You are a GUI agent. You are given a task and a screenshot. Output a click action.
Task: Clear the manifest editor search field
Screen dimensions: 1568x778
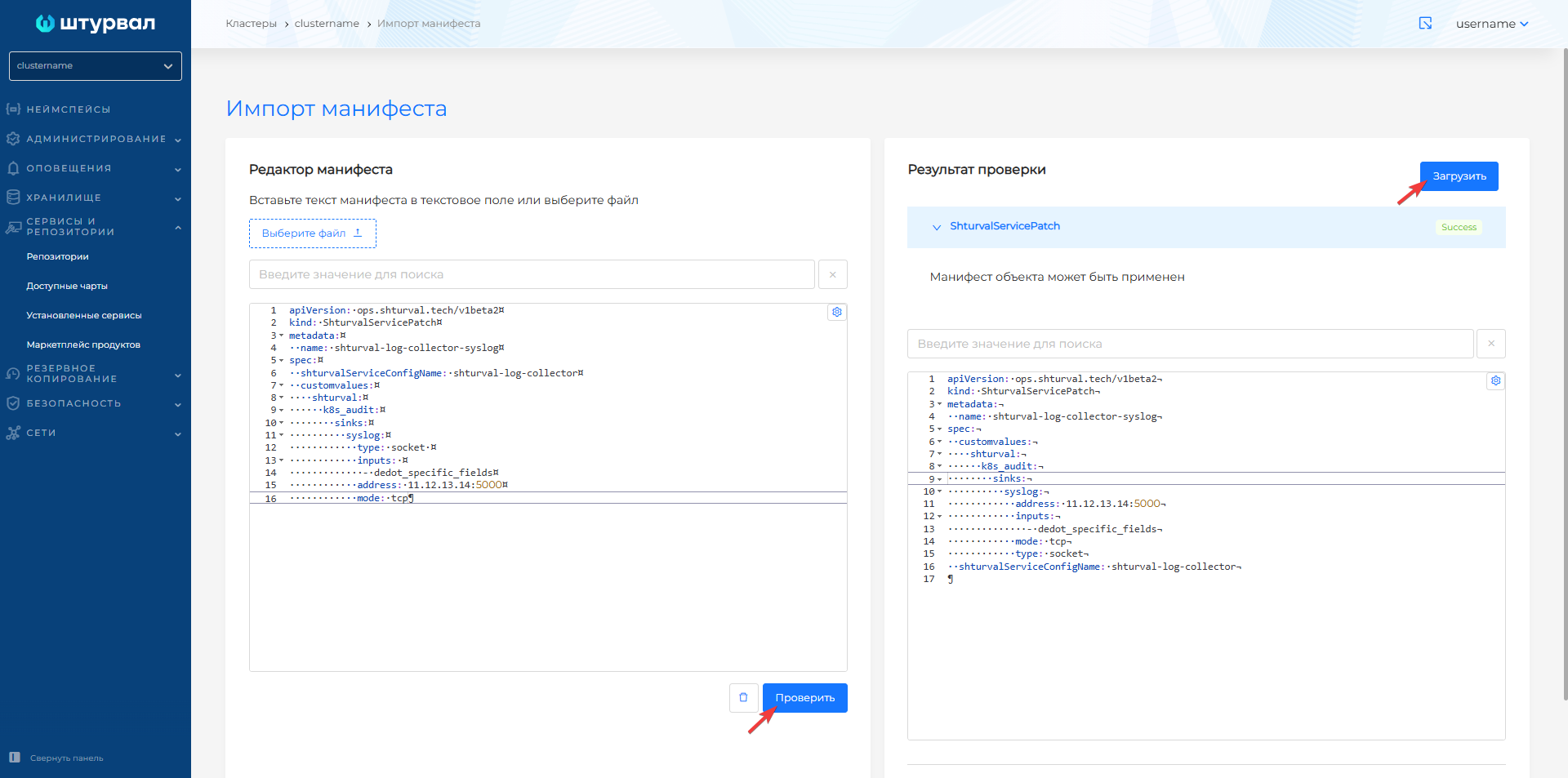(x=832, y=274)
